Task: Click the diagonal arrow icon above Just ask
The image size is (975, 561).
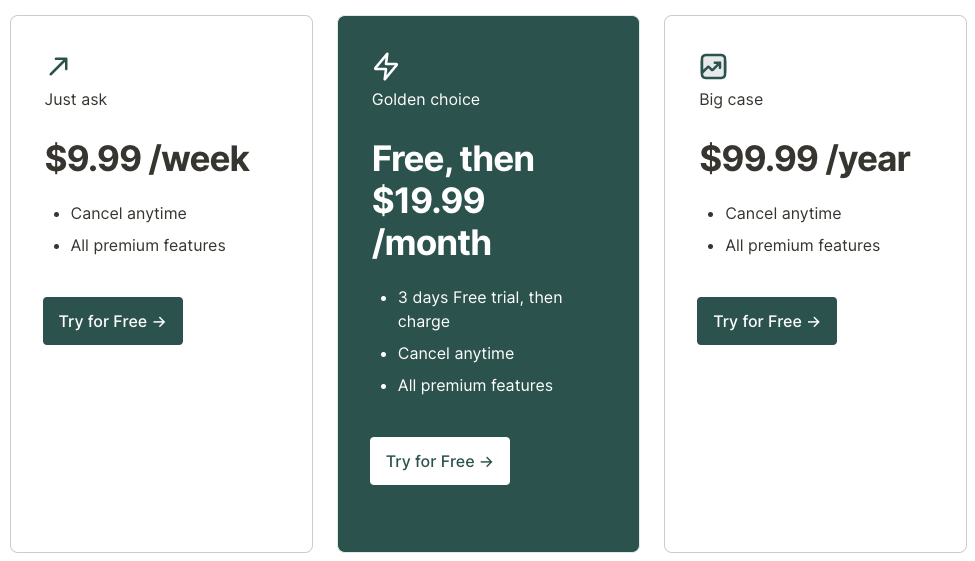Action: (x=58, y=66)
